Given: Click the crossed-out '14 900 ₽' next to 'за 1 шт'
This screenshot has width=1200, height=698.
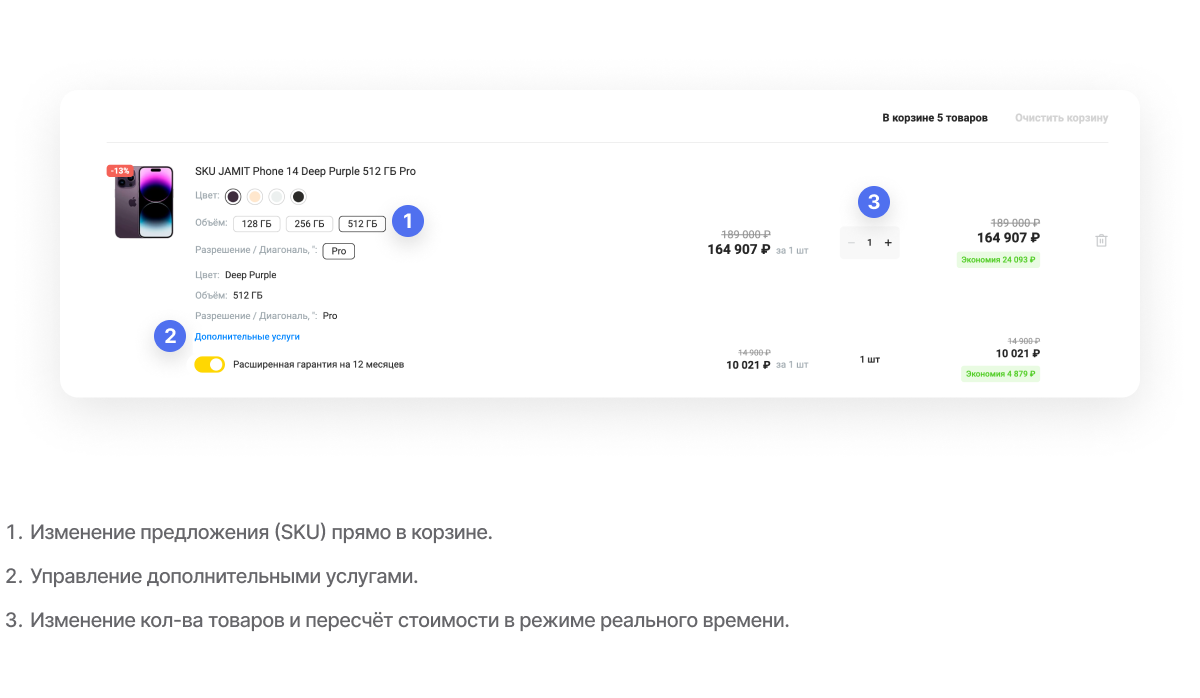Looking at the screenshot, I should pyautogui.click(x=754, y=352).
